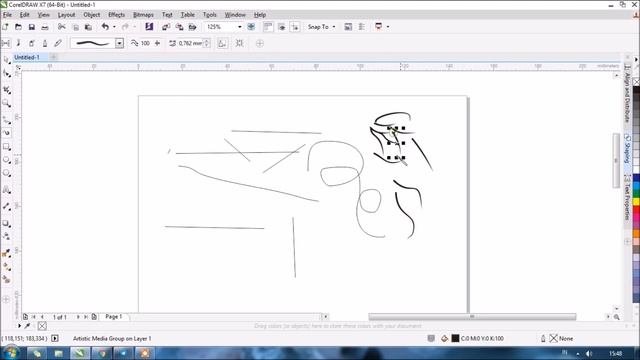The height and width of the screenshot is (360, 640).
Task: Select the Transparency tool
Action: point(7,236)
